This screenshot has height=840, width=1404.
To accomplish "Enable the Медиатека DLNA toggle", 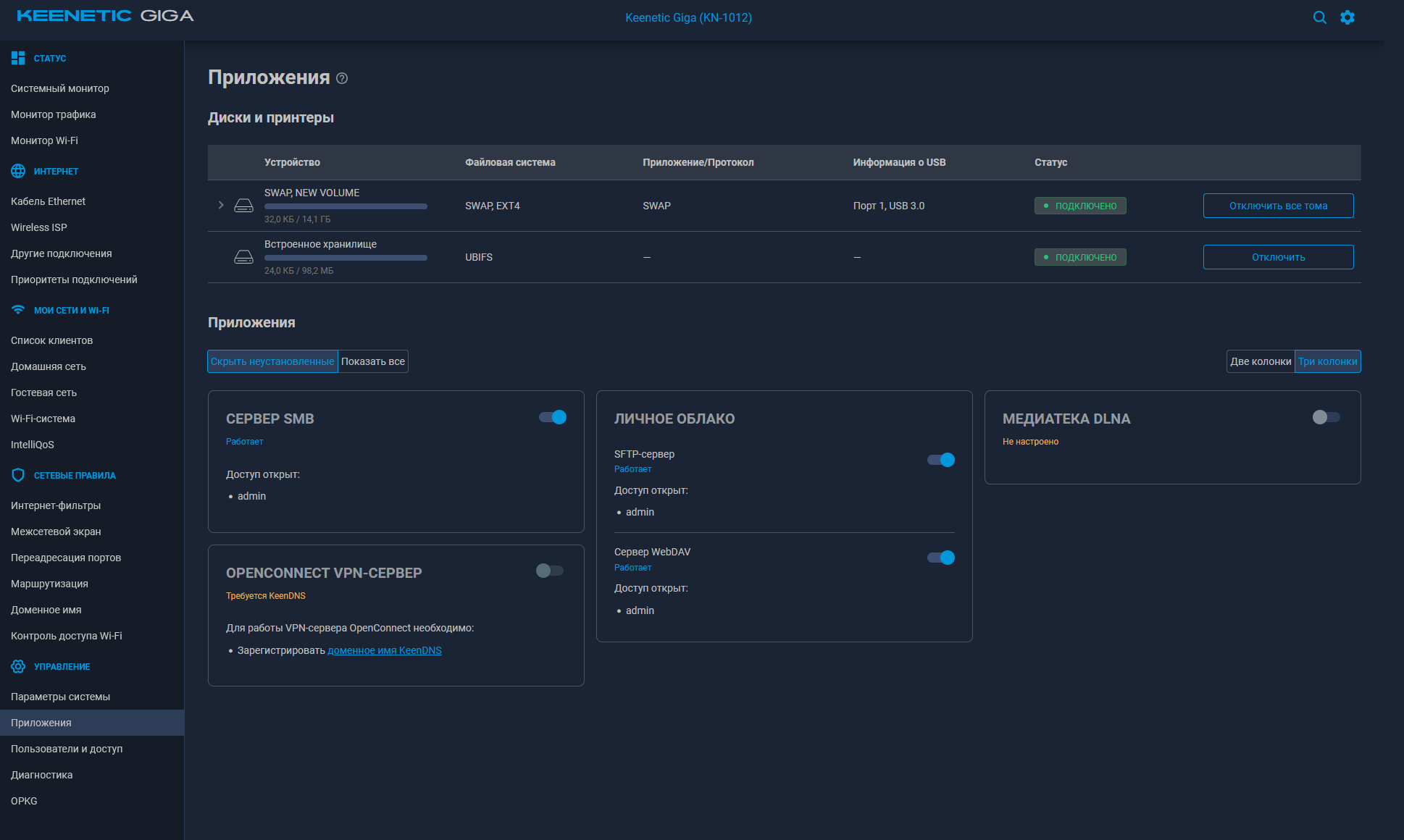I will pyautogui.click(x=1326, y=417).
